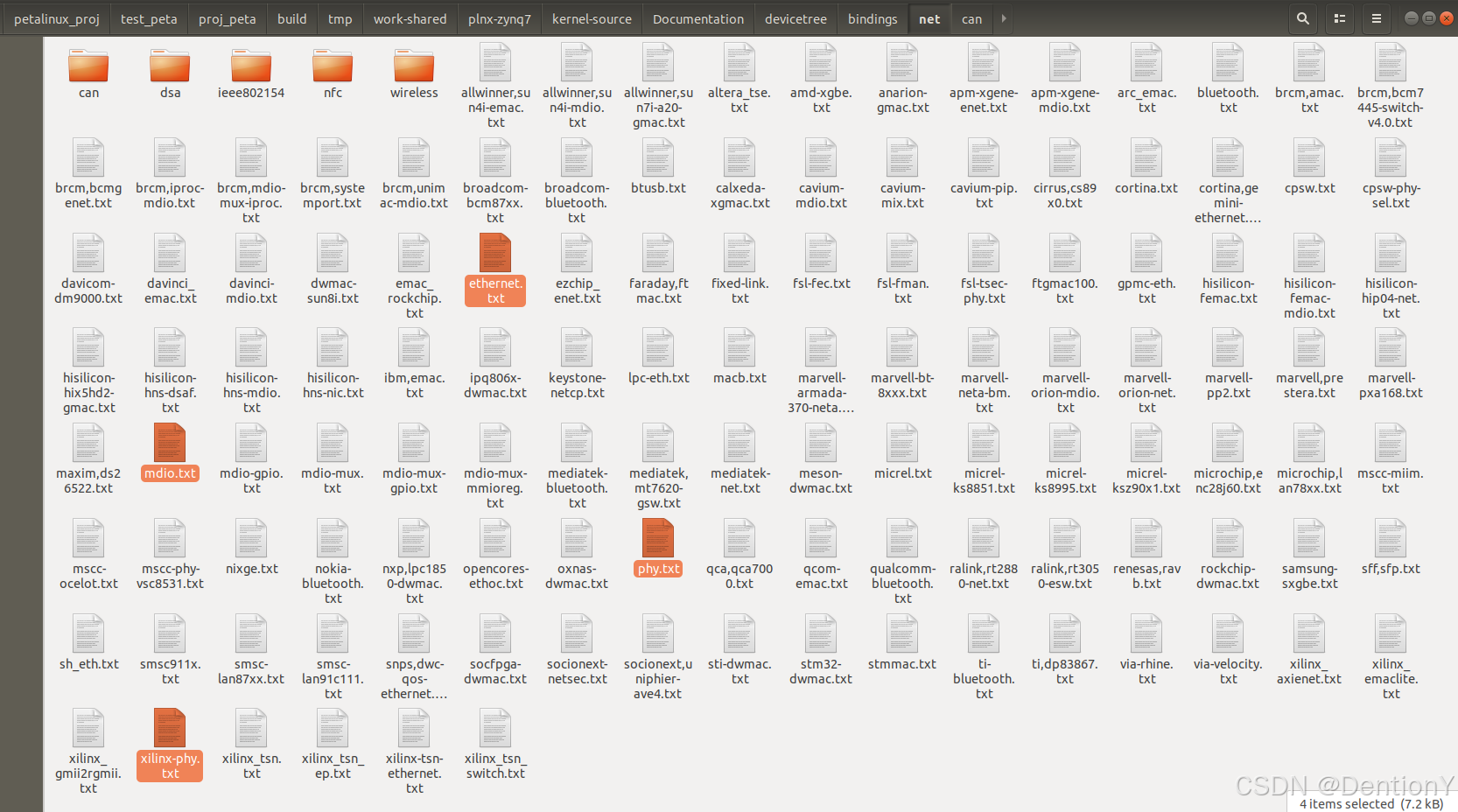Viewport: 1458px width, 812px height.
Task: Go to devicetree path segment
Action: [x=796, y=18]
